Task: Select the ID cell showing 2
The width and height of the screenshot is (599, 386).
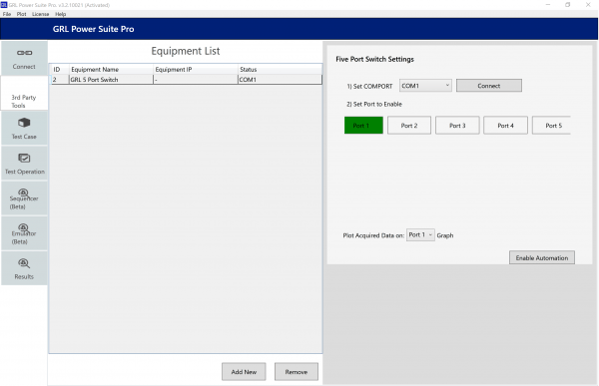Action: pyautogui.click(x=60, y=79)
